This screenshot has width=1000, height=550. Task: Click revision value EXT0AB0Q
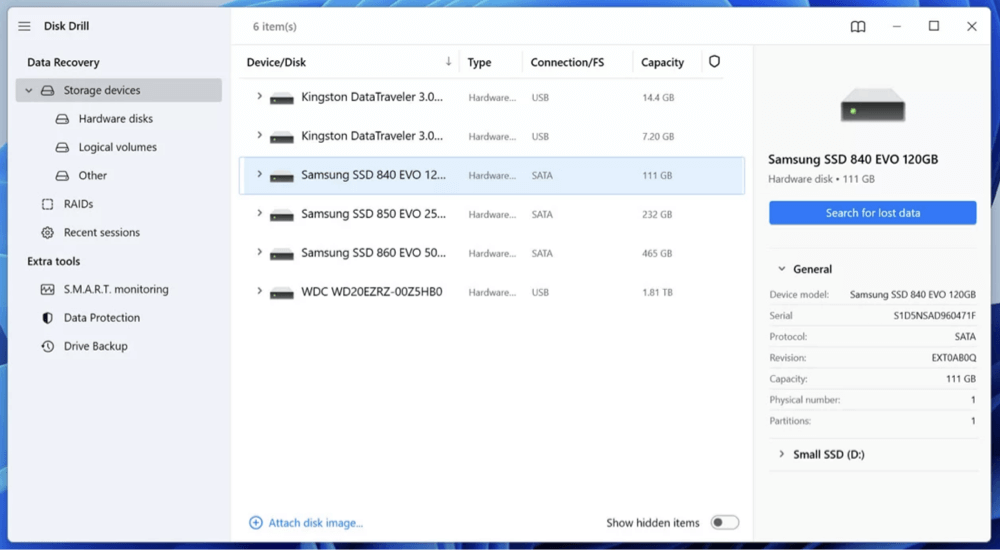(x=953, y=358)
